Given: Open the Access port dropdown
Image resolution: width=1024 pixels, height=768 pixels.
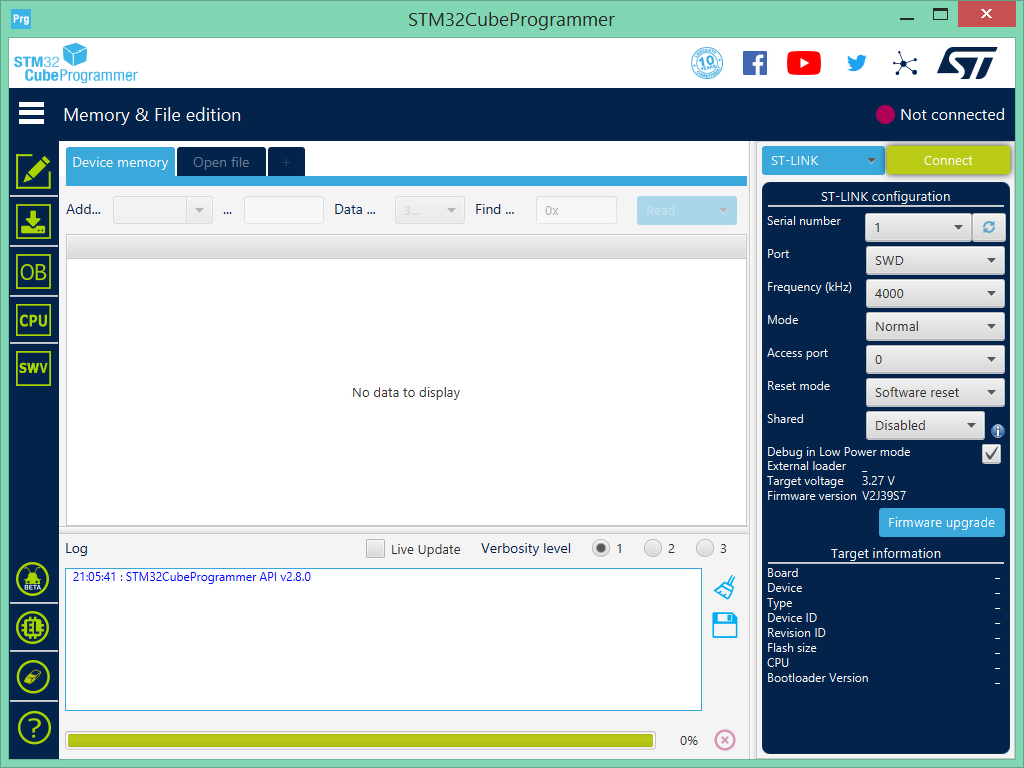Looking at the screenshot, I should coord(935,359).
